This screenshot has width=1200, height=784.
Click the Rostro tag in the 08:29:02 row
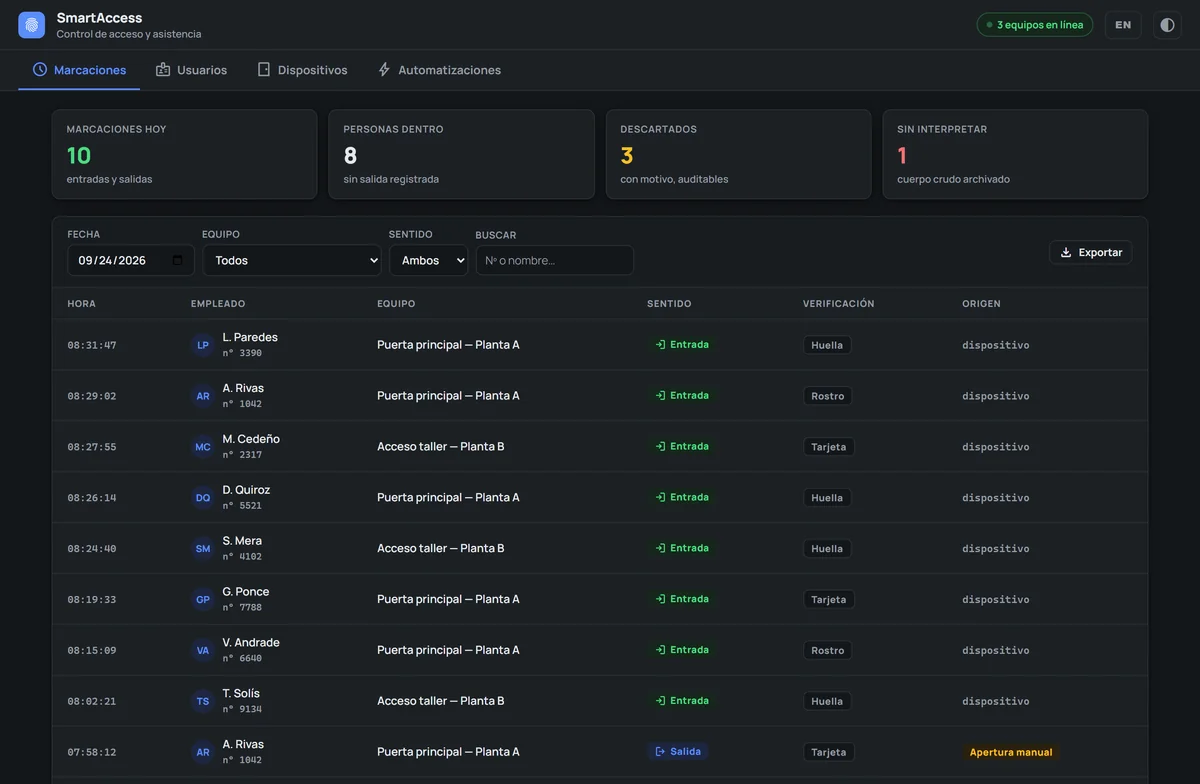[828, 396]
